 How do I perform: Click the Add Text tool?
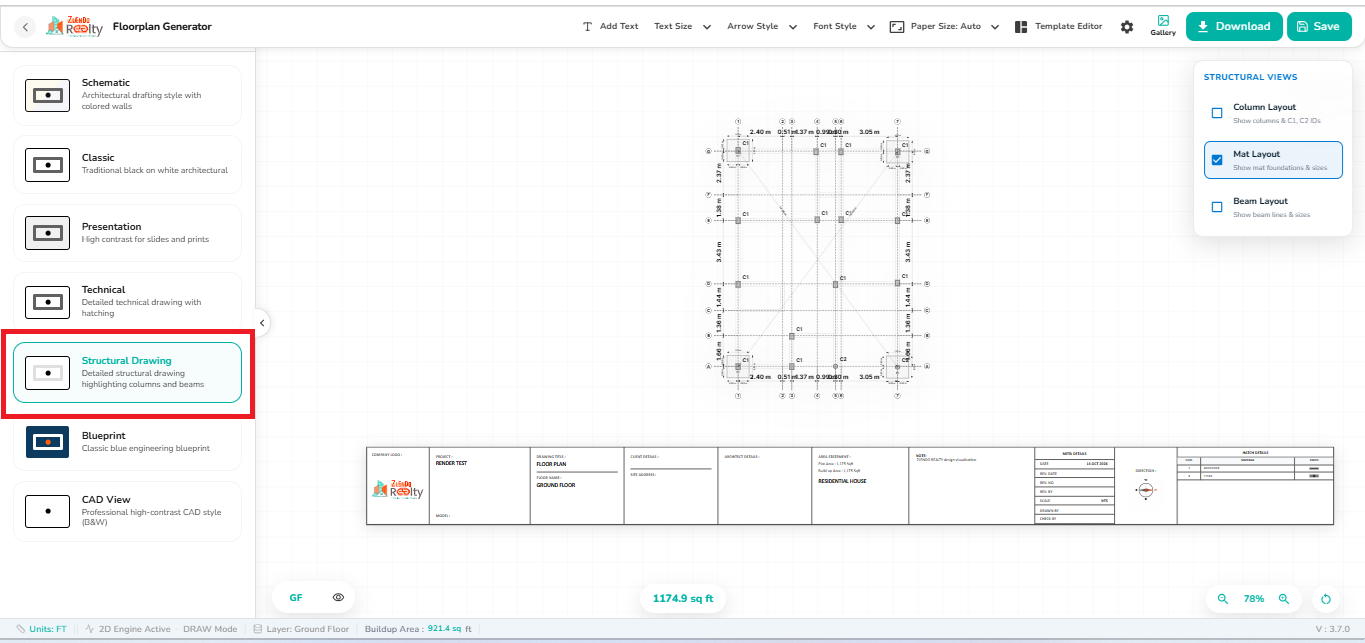pos(610,27)
